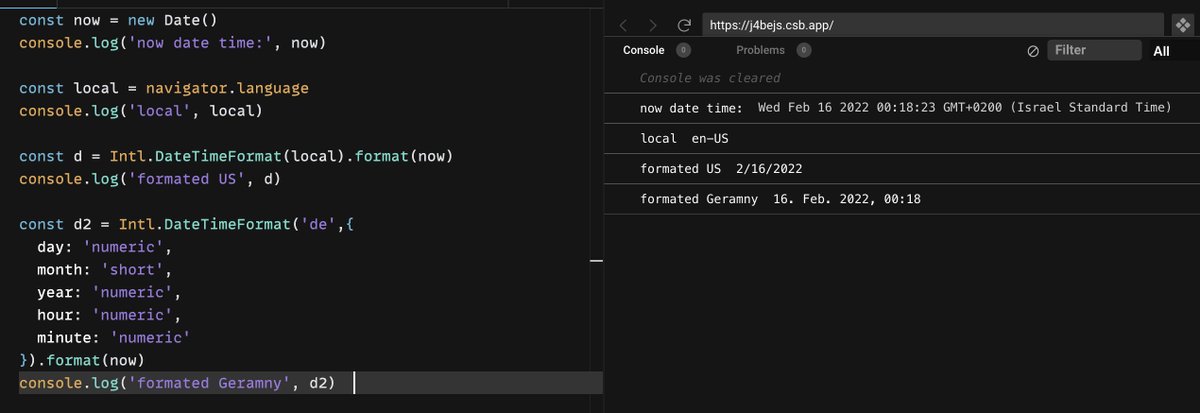Image resolution: width=1200 pixels, height=413 pixels.
Task: Click the day: 'numeric' option line
Action: coord(105,247)
